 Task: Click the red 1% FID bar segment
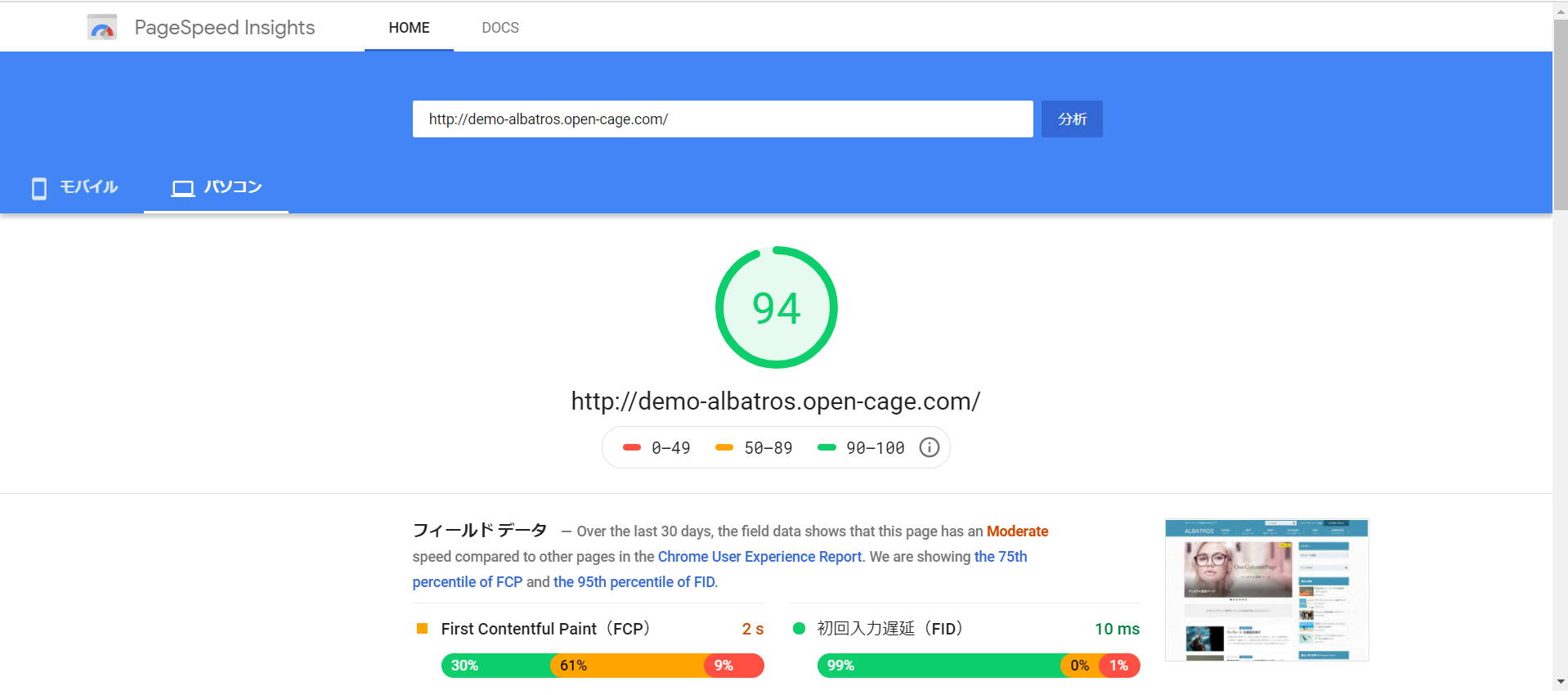[x=1119, y=666]
